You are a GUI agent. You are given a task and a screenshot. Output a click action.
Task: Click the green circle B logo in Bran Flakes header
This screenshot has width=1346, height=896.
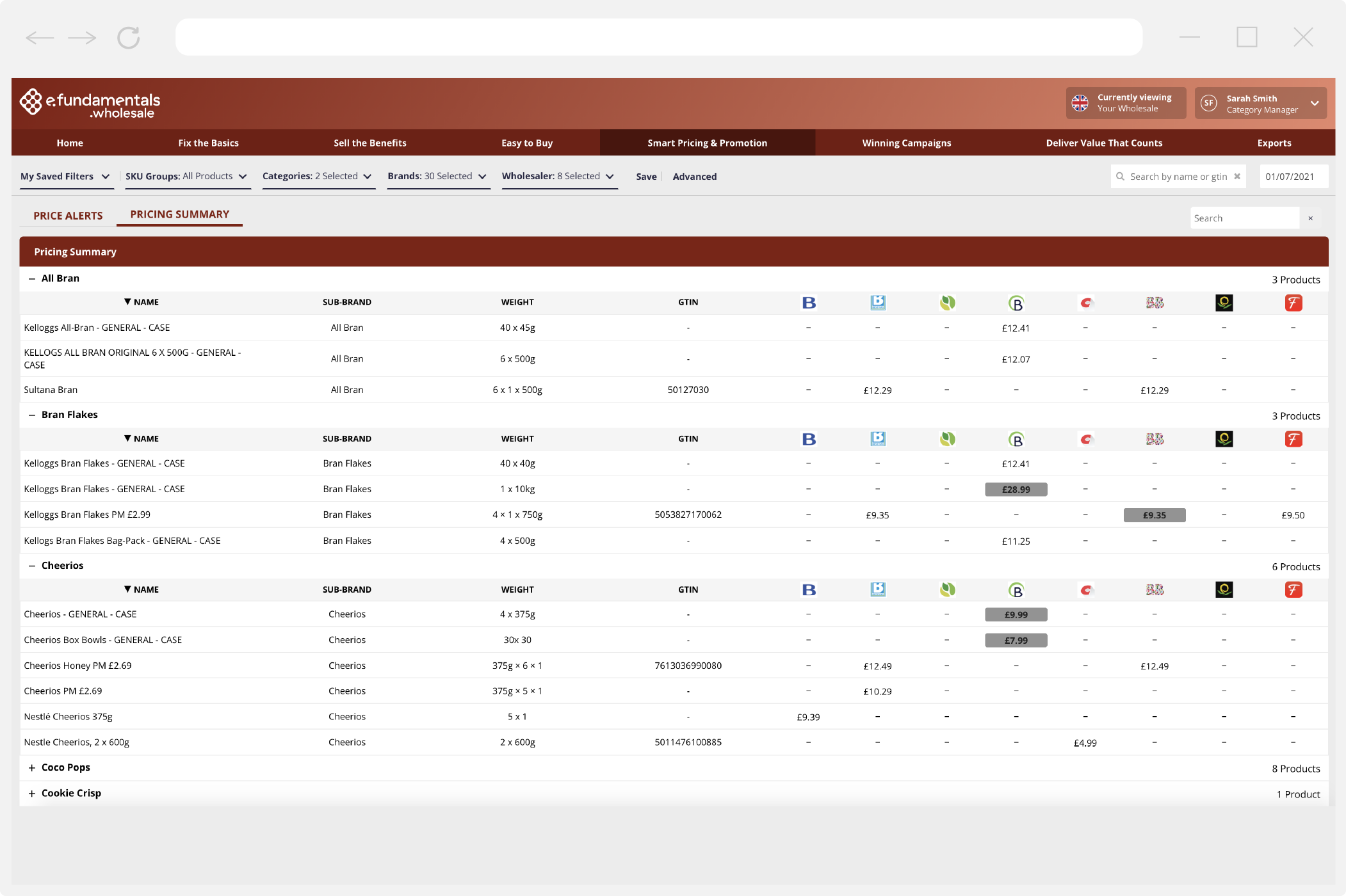click(x=1016, y=440)
